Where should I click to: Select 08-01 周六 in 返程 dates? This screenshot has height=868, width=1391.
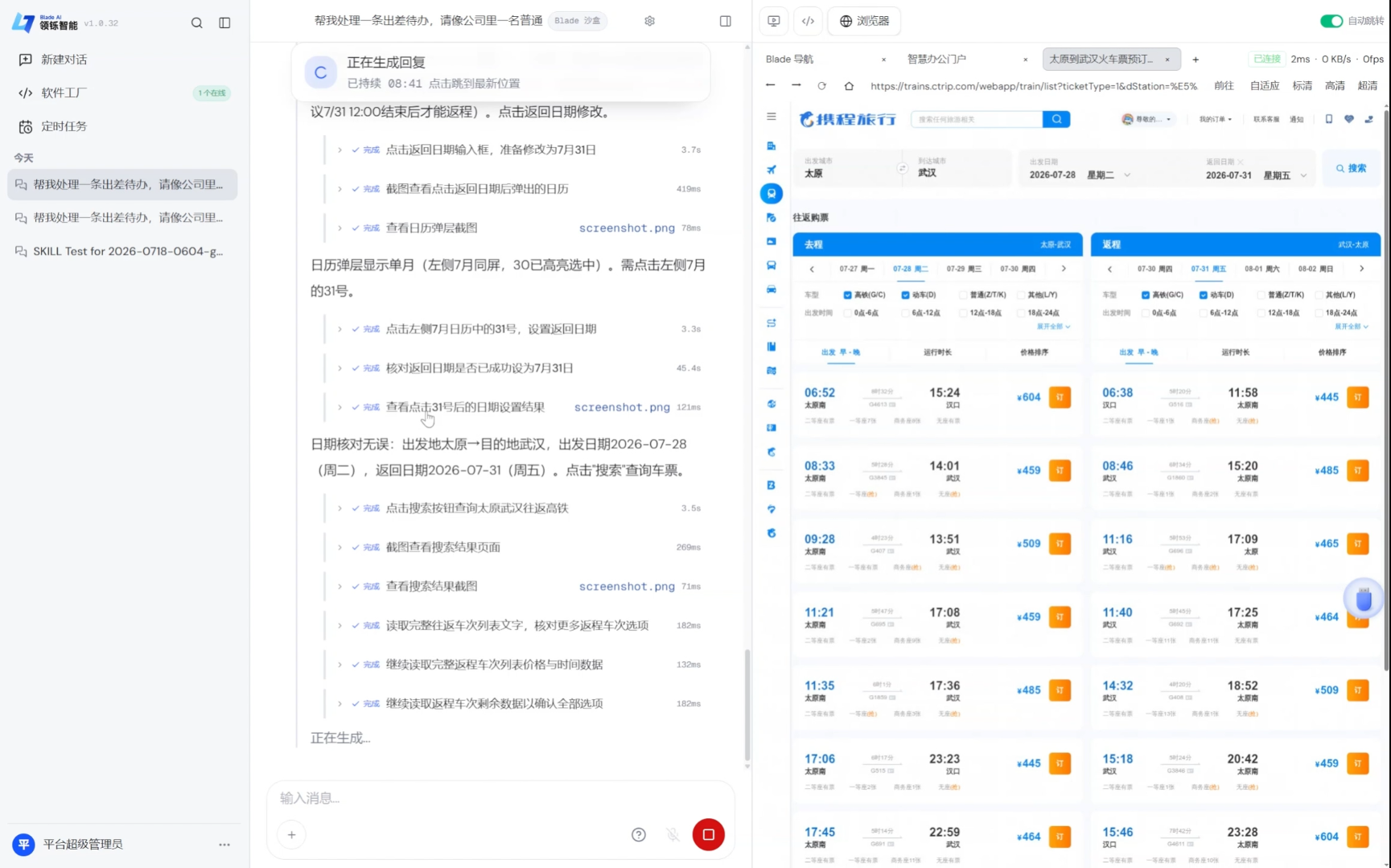(x=1261, y=269)
